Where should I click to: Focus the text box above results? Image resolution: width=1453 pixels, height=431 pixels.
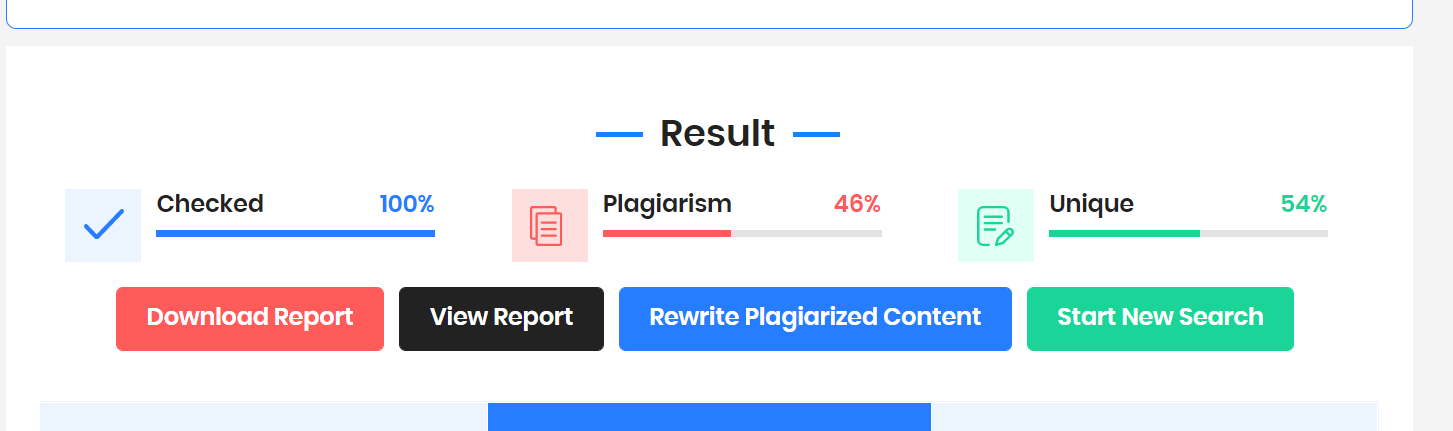click(709, 14)
